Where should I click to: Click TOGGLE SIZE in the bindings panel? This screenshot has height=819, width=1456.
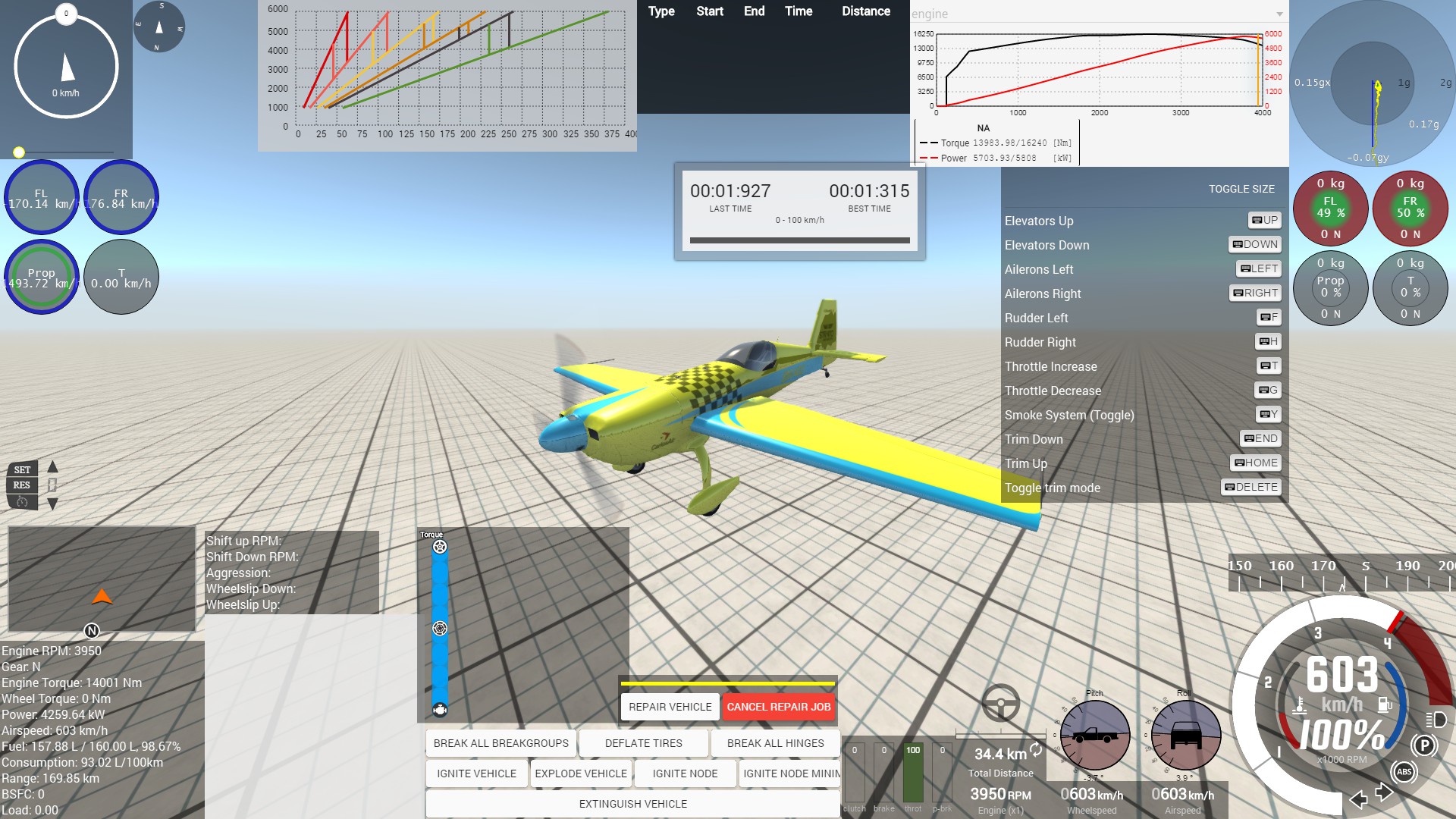(1241, 189)
